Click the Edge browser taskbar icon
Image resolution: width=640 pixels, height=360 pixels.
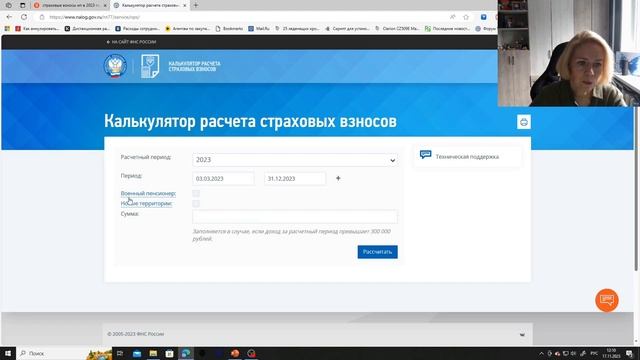pyautogui.click(x=186, y=353)
